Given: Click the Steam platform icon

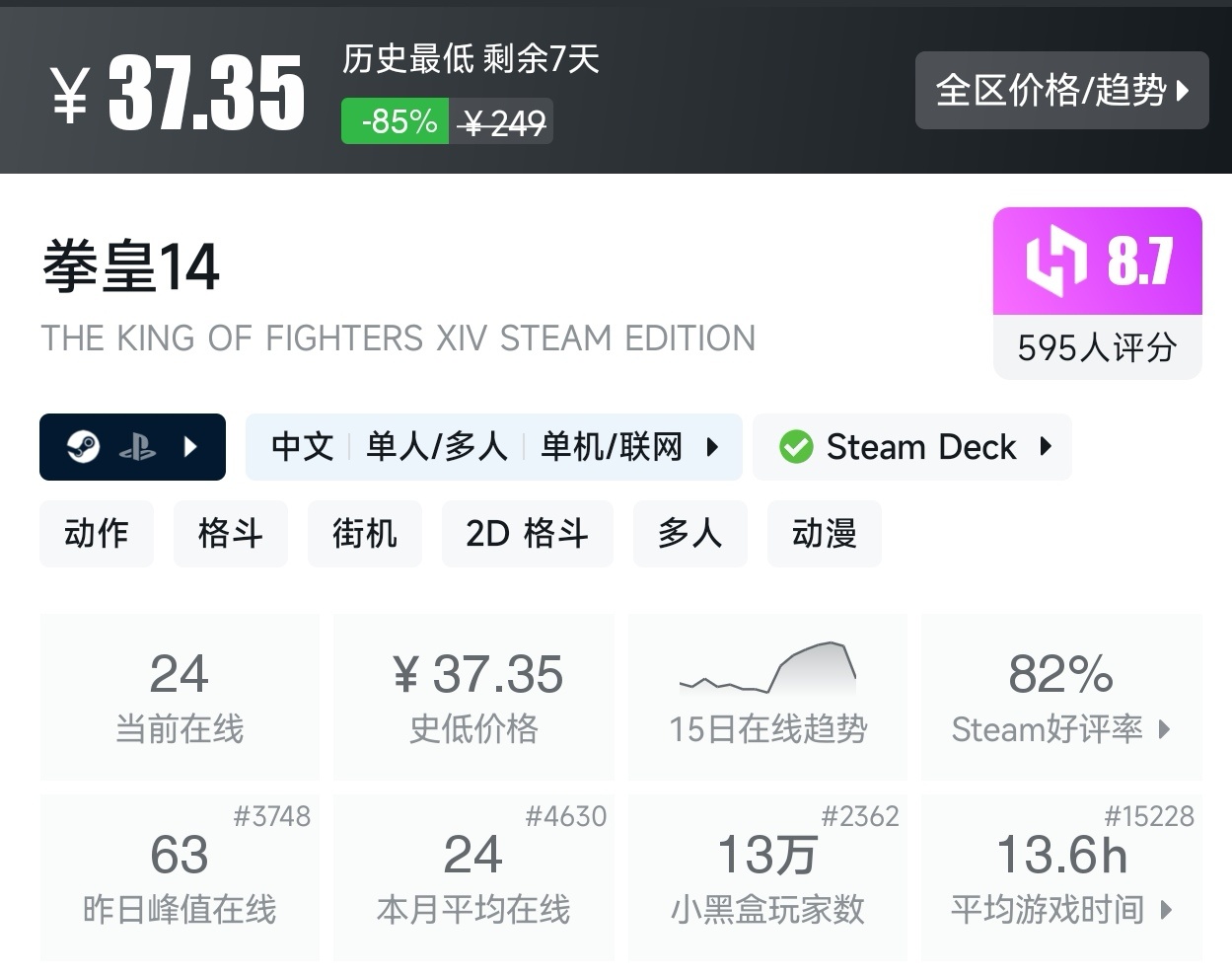Looking at the screenshot, I should [x=83, y=447].
